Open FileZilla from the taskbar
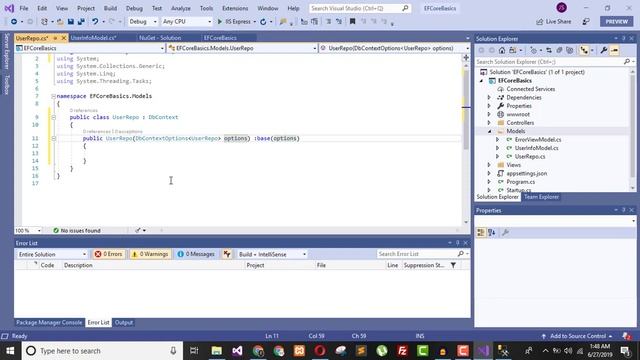 402,351
